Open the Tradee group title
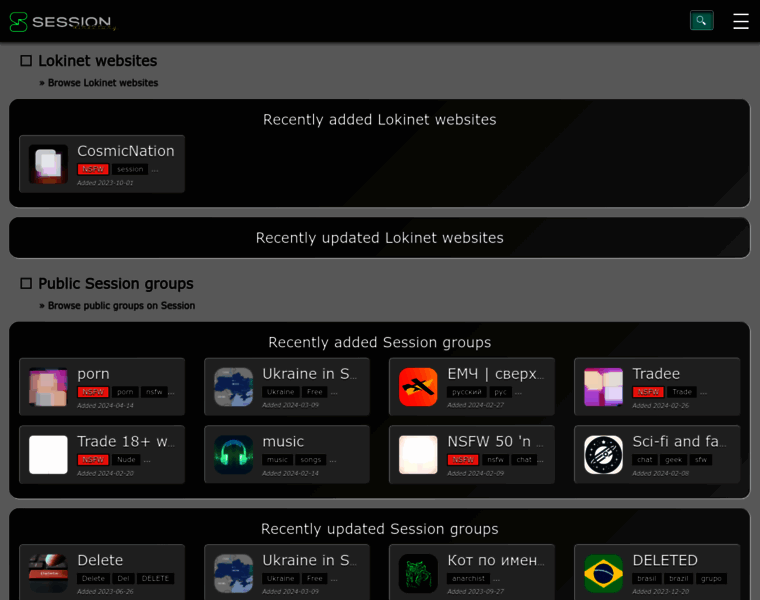The image size is (760, 600). [656, 374]
